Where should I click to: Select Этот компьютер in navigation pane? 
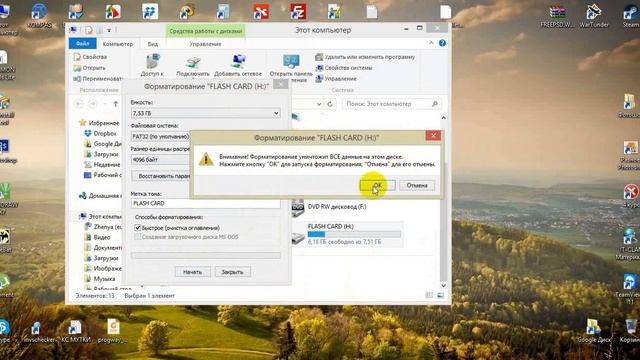[x=100, y=216]
